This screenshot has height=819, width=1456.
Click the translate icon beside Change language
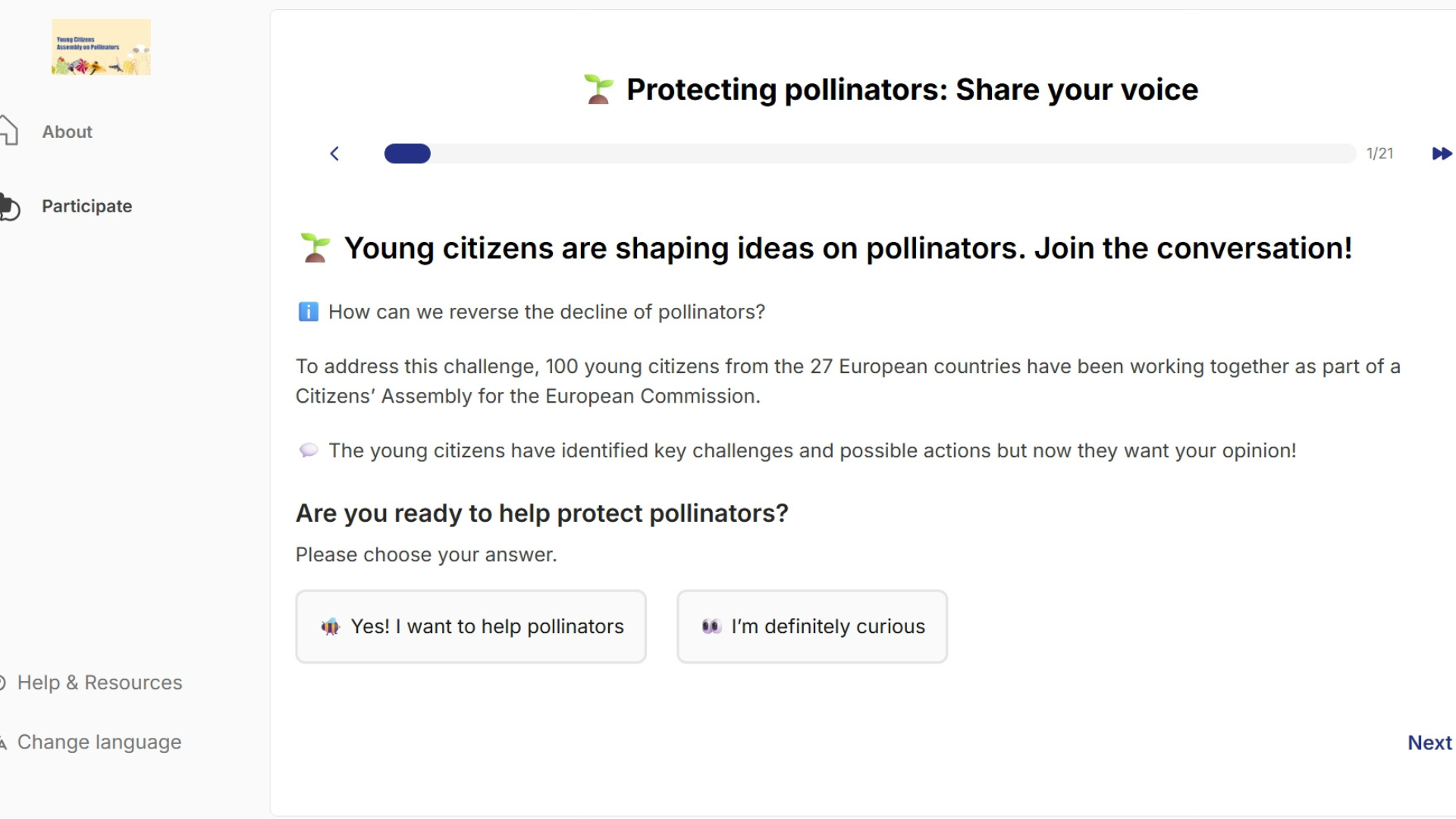pos(3,742)
